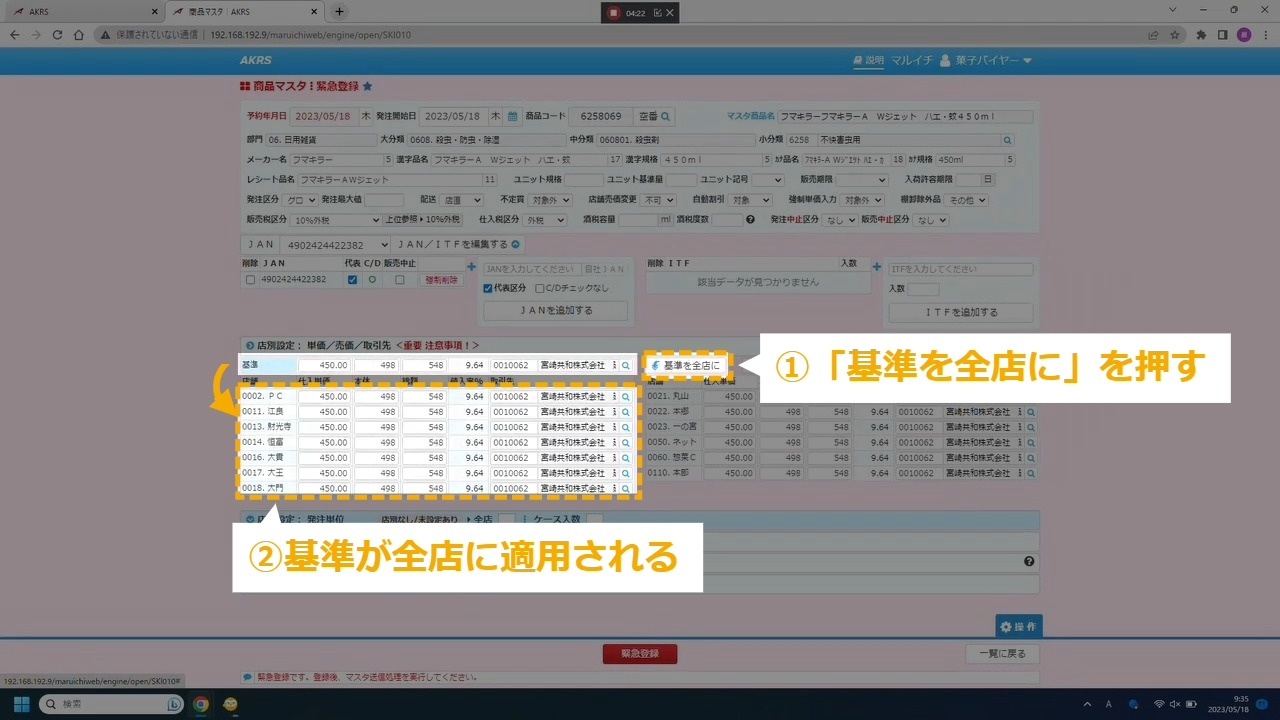This screenshot has height=720, width=1280.
Task: Enable the C/Dチェックなし checkbox
Action: click(x=540, y=288)
